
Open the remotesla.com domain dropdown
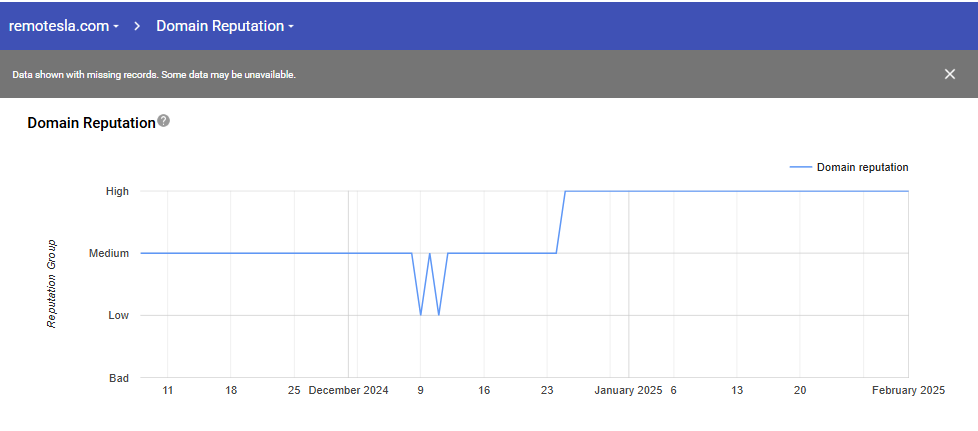[64, 26]
